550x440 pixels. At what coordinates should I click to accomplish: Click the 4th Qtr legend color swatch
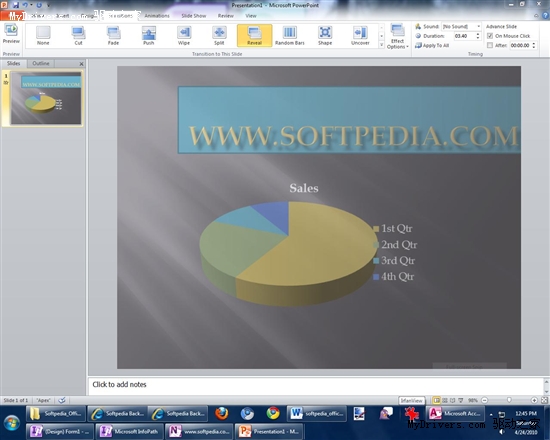[376, 277]
